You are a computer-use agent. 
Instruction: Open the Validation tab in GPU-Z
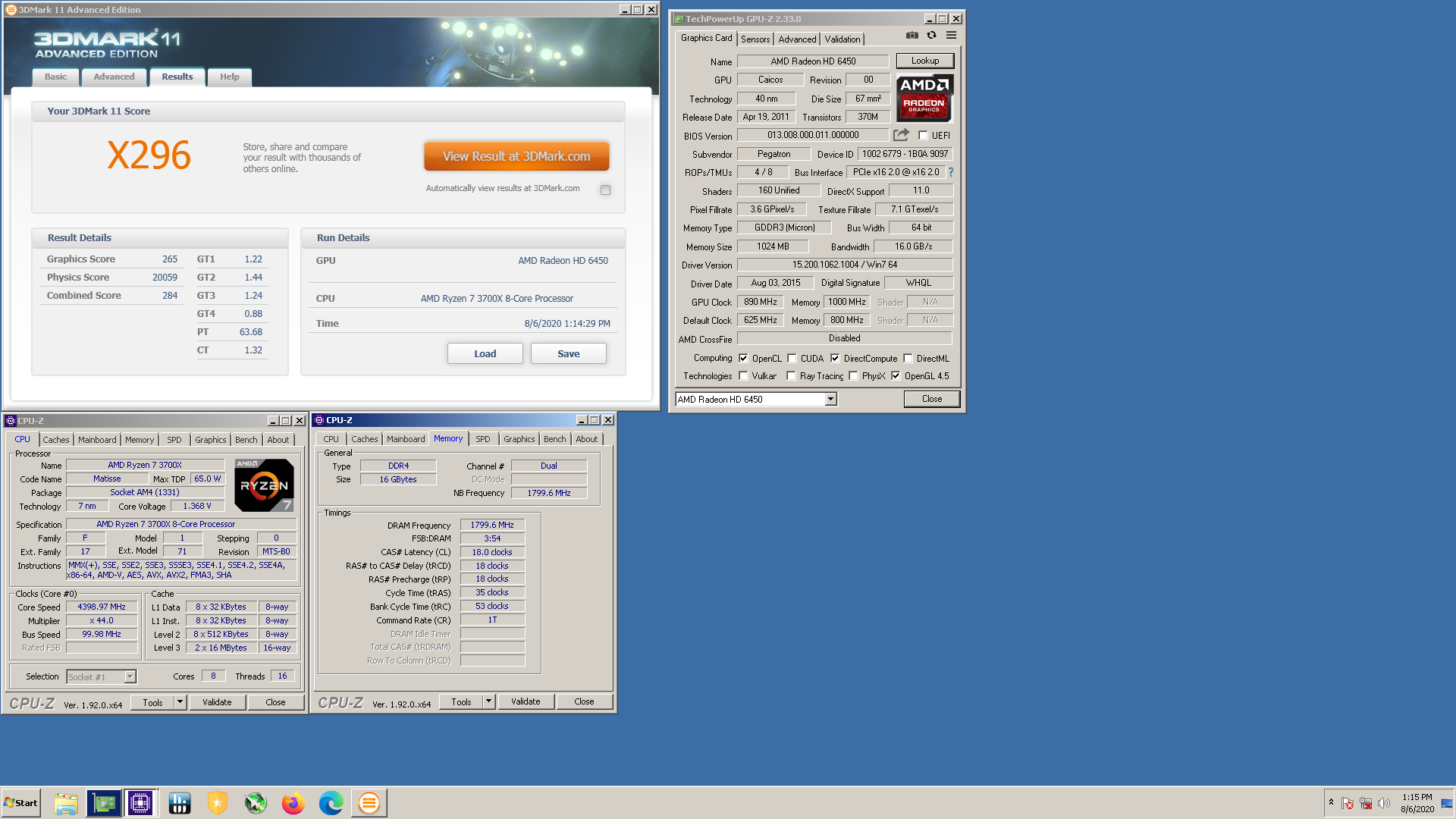(x=843, y=39)
